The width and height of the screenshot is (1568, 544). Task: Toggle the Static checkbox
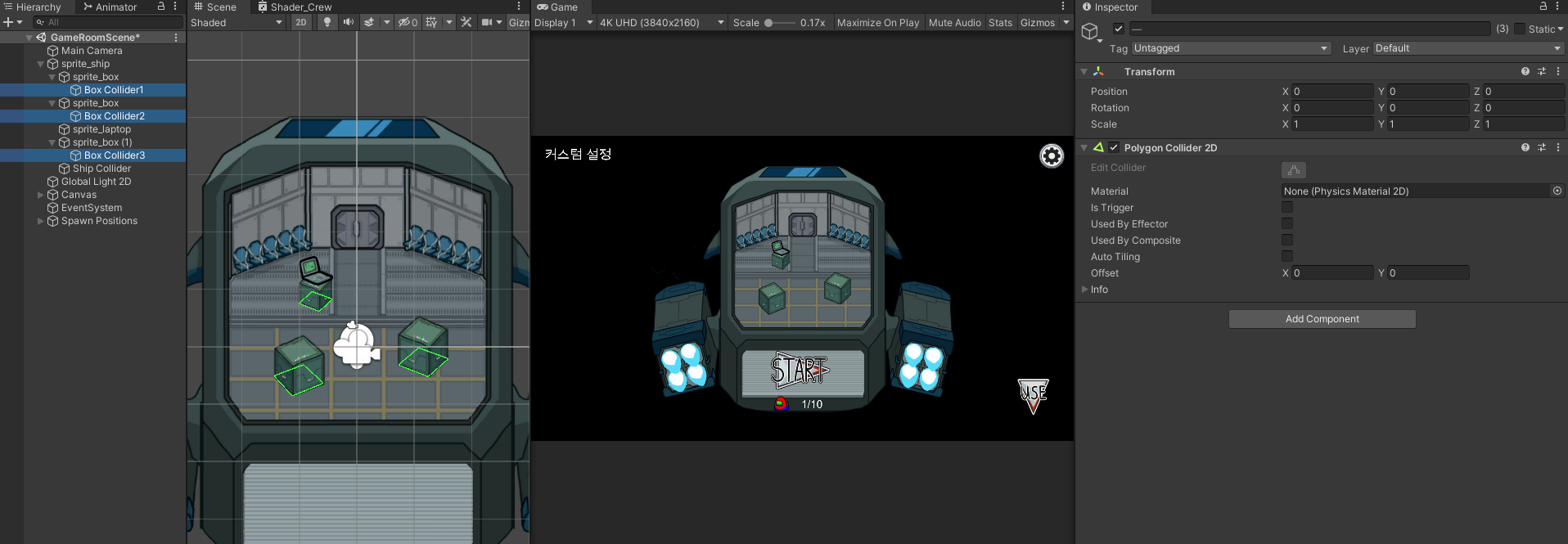pyautogui.click(x=1520, y=29)
